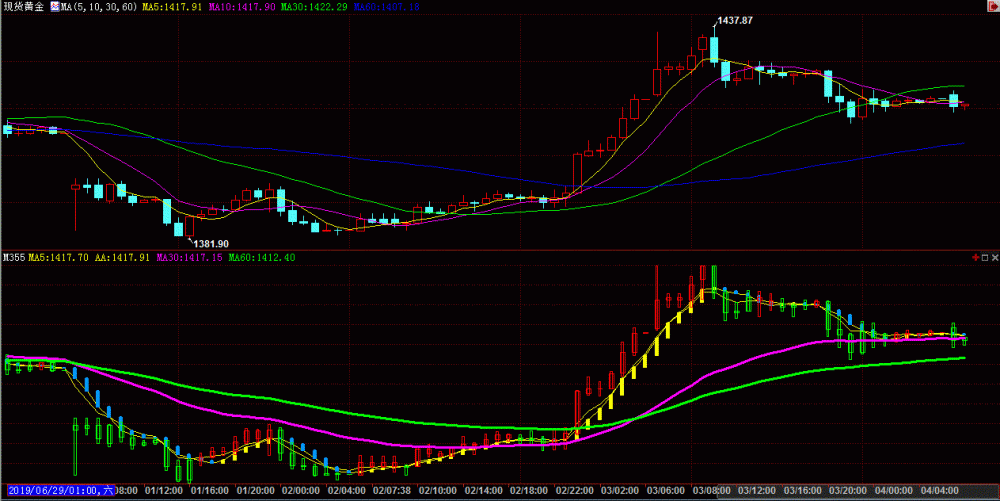The height and width of the screenshot is (501, 1000).
Task: Click the 02/18:00 time axis label
Action: click(529, 491)
